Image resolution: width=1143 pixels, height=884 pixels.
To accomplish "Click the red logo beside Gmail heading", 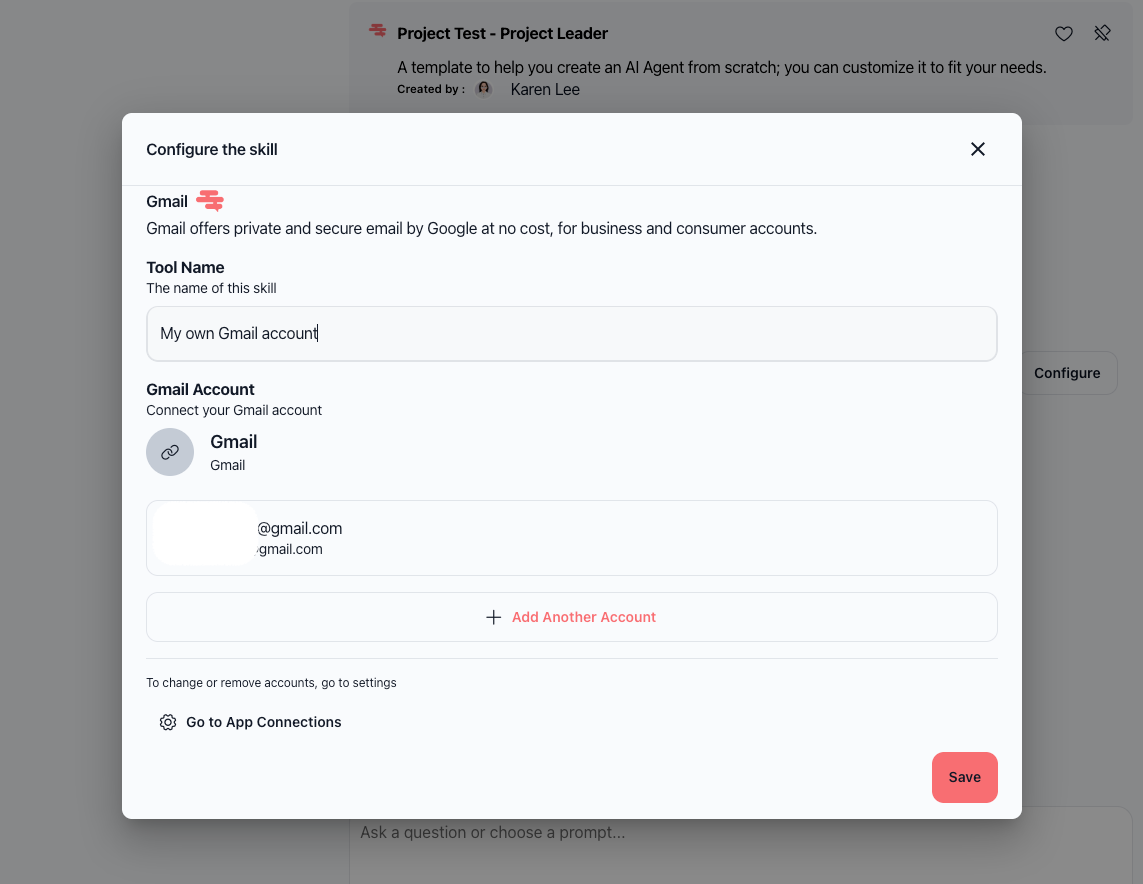I will tap(210, 200).
